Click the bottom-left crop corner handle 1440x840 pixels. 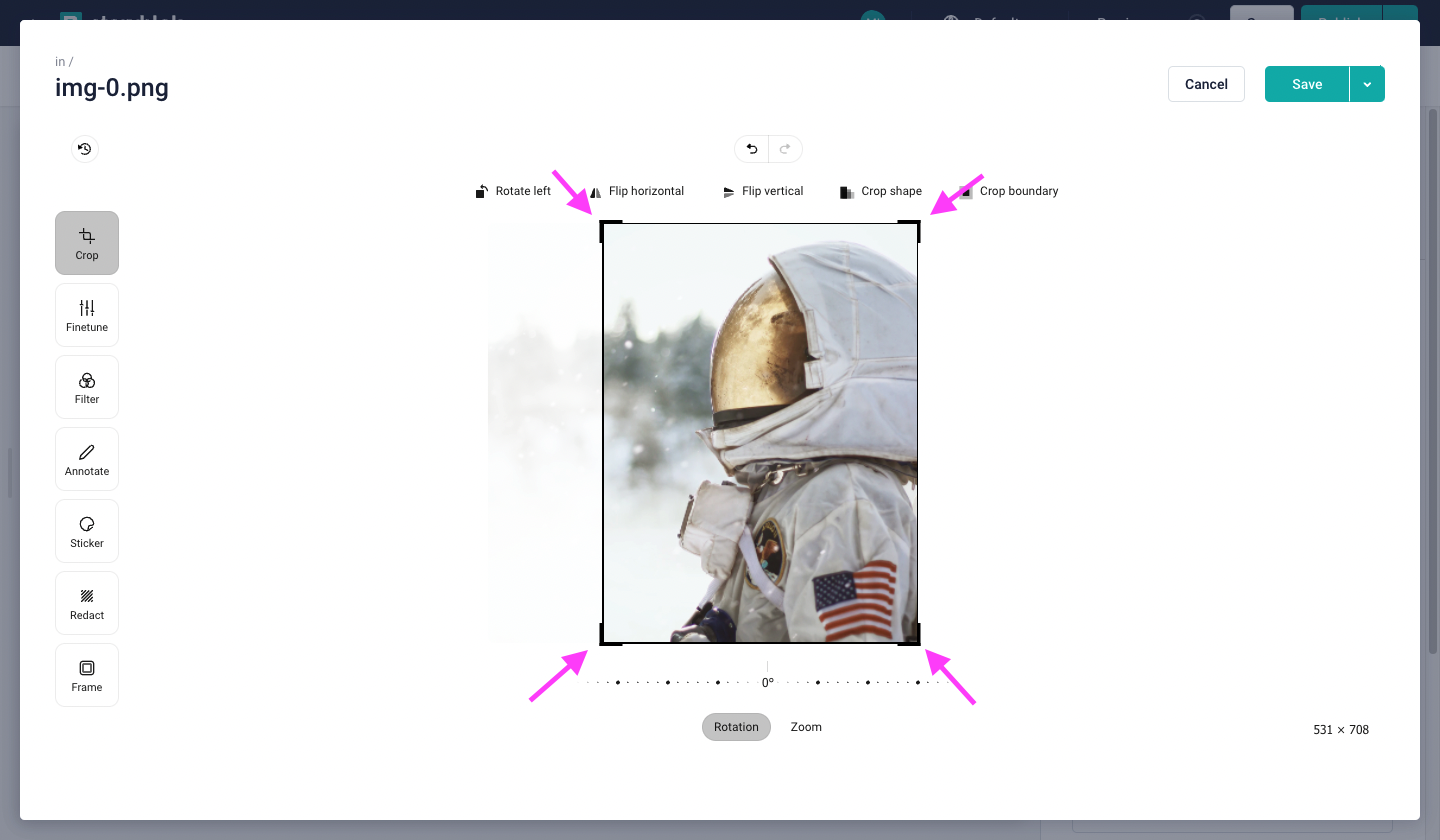pos(603,642)
